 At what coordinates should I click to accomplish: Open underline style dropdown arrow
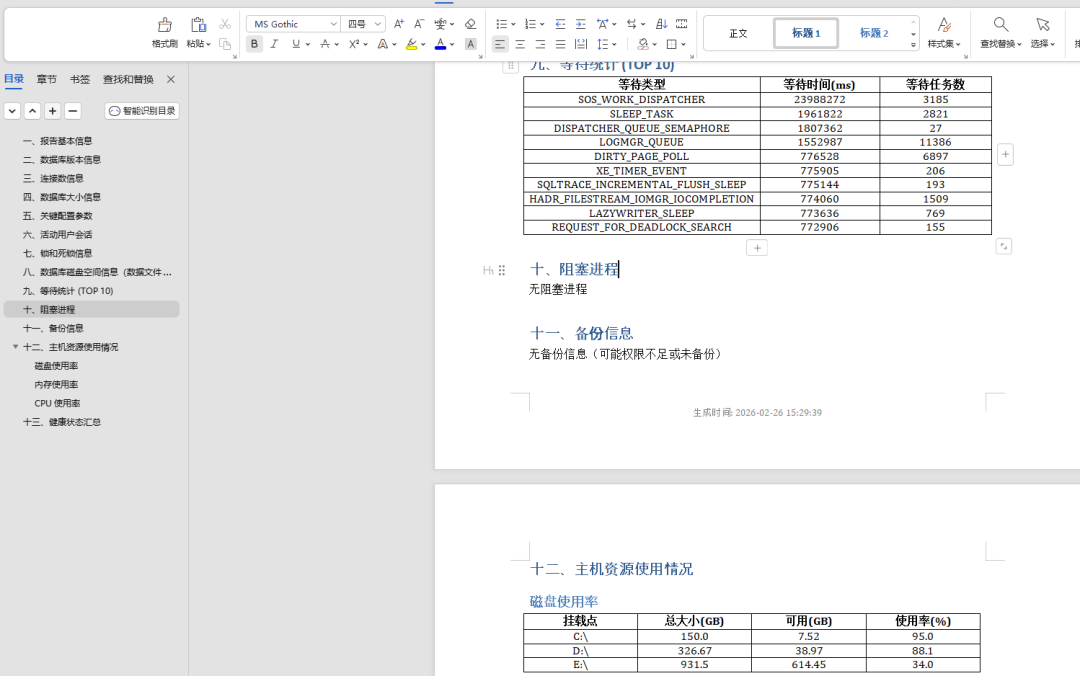[307, 44]
